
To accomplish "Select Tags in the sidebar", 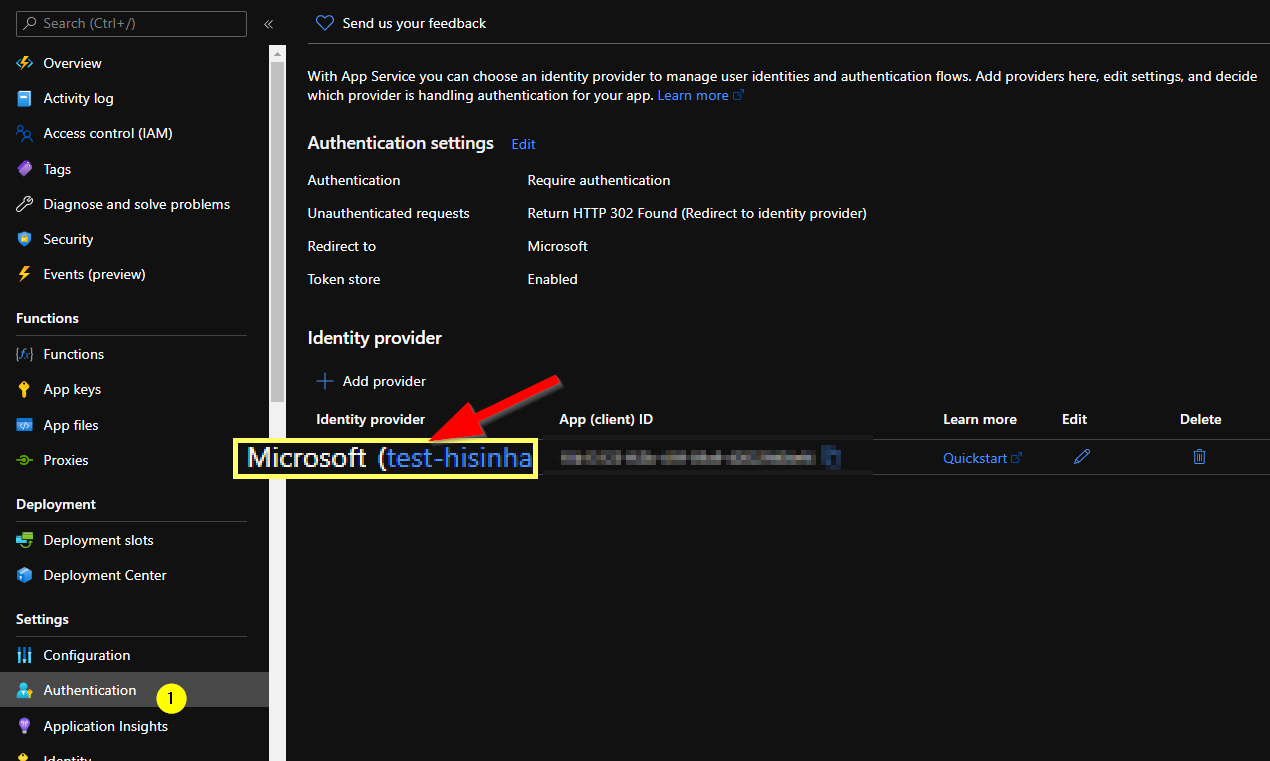I will click(x=134, y=169).
